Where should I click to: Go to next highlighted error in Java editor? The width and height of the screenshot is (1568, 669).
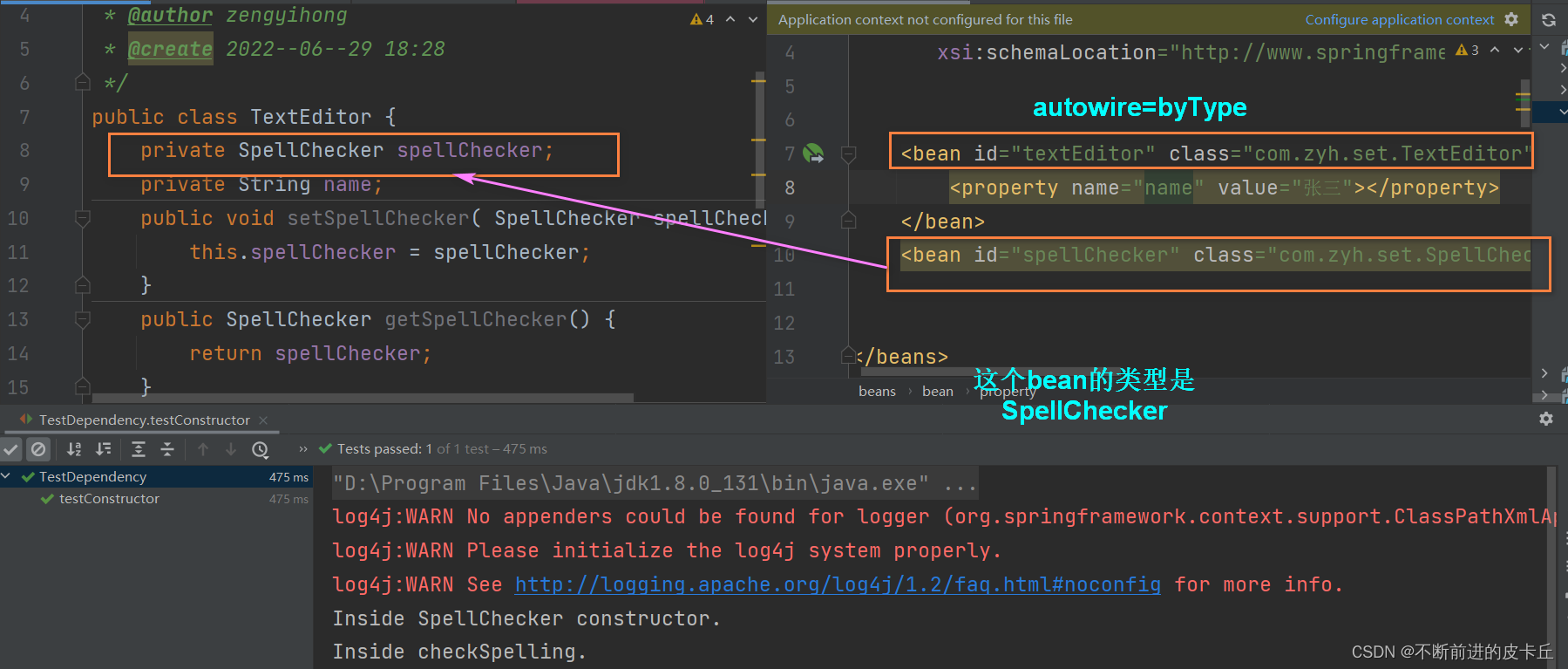[753, 19]
